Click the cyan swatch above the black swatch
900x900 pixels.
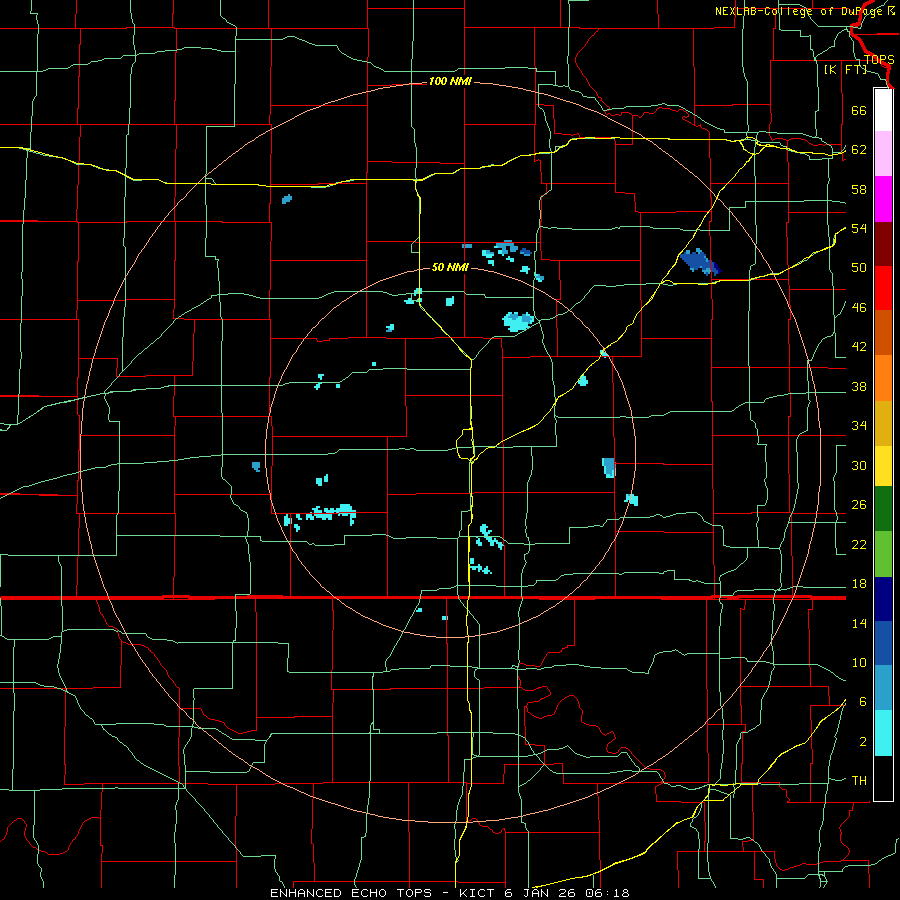pos(883,733)
